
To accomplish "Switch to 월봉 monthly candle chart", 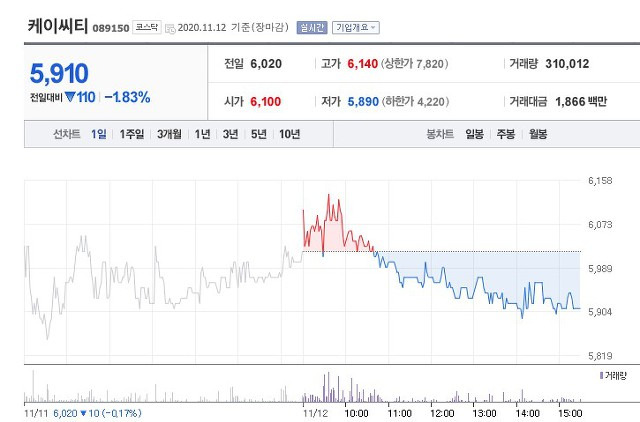I will 538,134.
